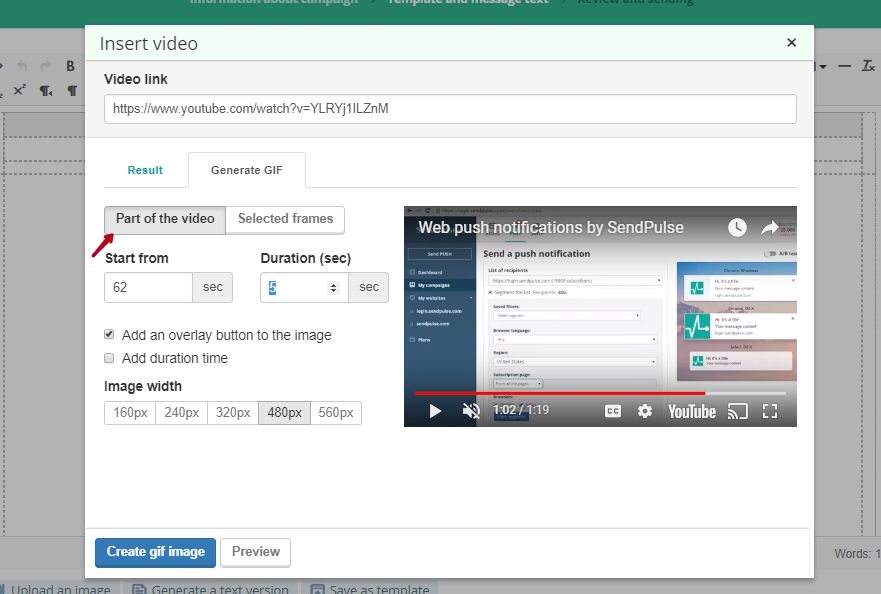881x594 pixels.
Task: Show paragraph marks with the pilcrow icon
Action: 71,89
